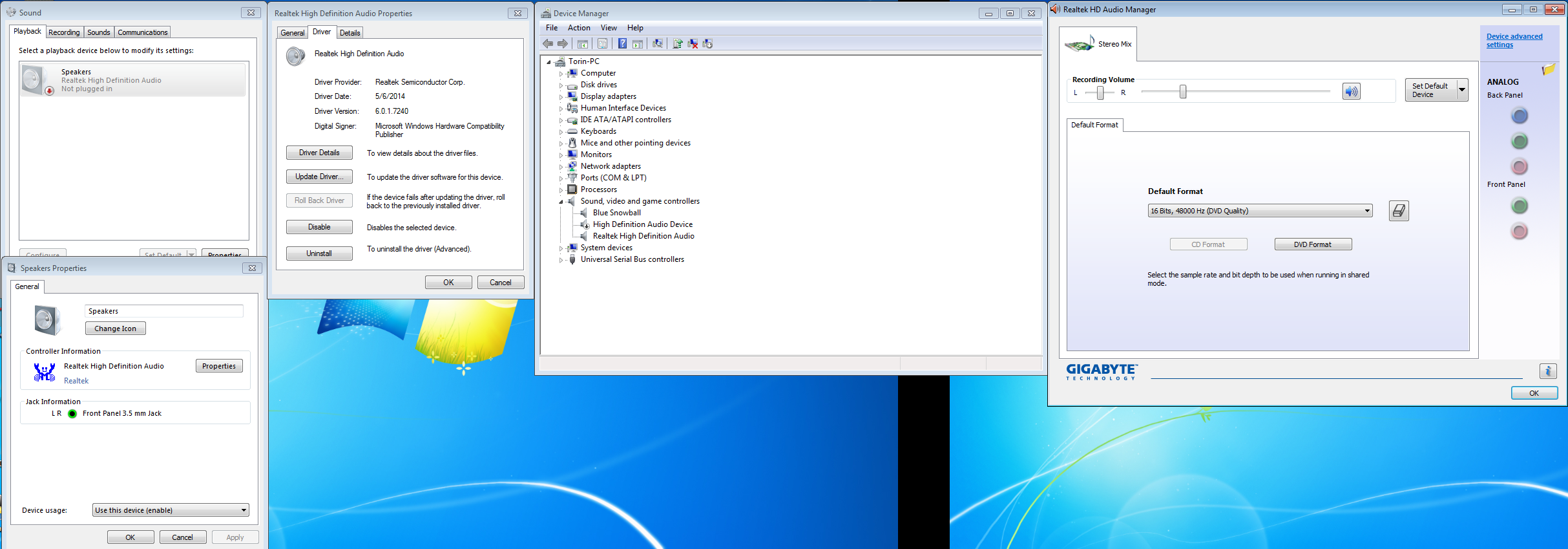Click the back arrow in Device Manager
The height and width of the screenshot is (549, 1568).
(548, 43)
